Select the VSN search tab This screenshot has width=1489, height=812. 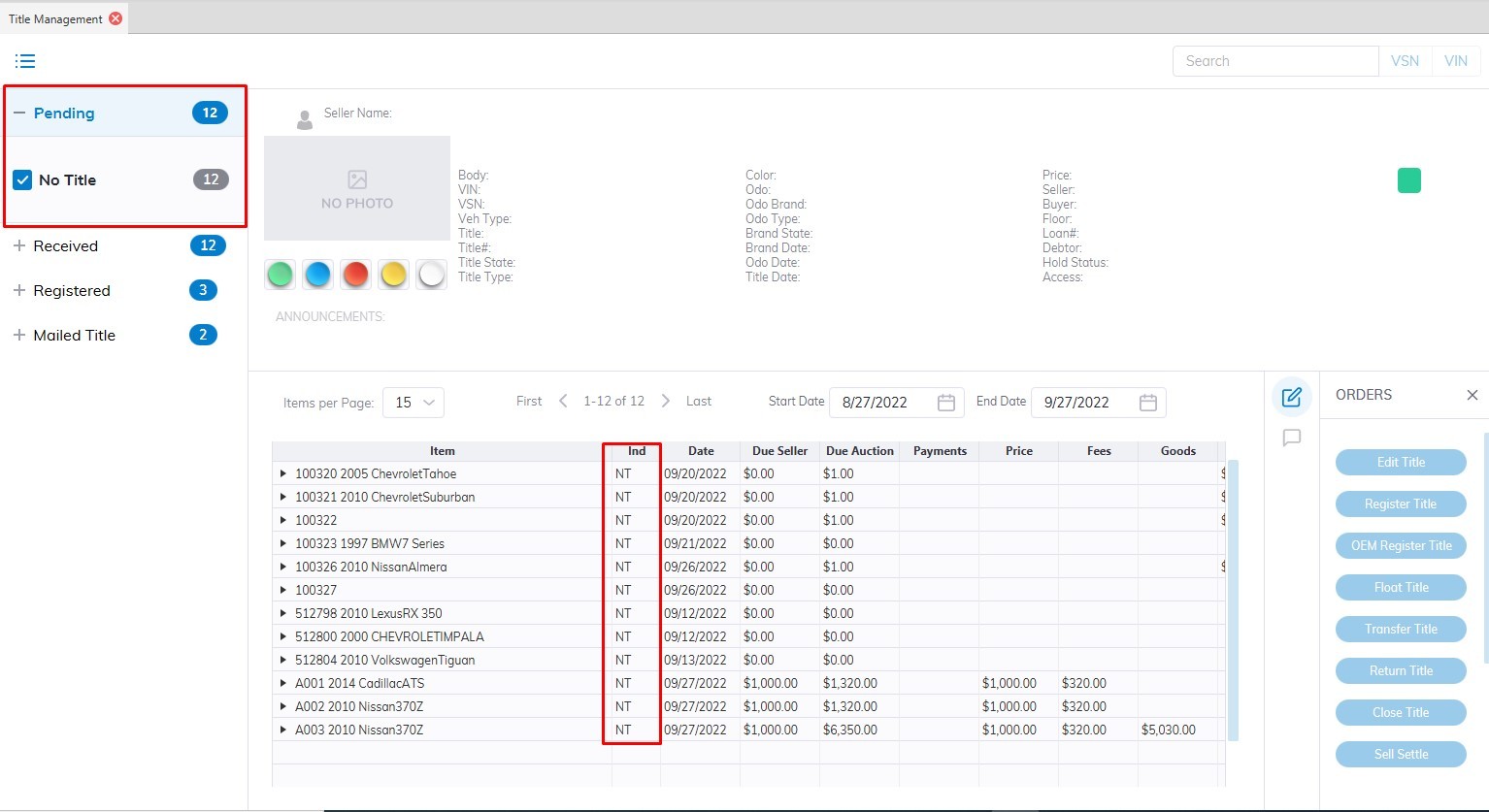[x=1405, y=61]
